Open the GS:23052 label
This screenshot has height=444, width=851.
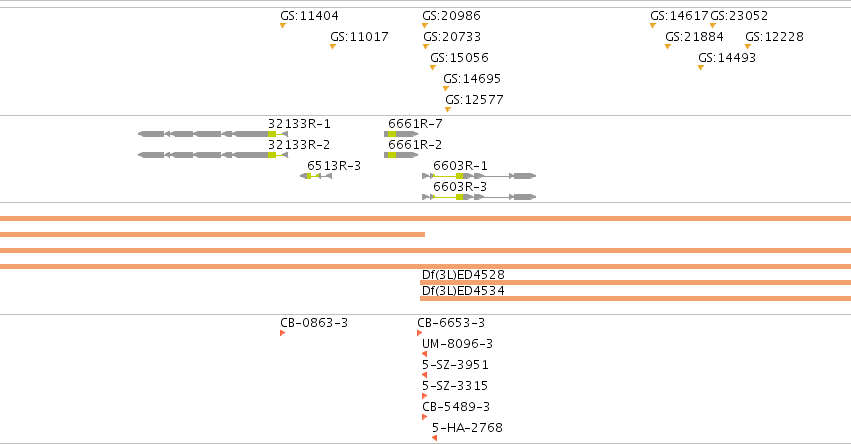[739, 16]
